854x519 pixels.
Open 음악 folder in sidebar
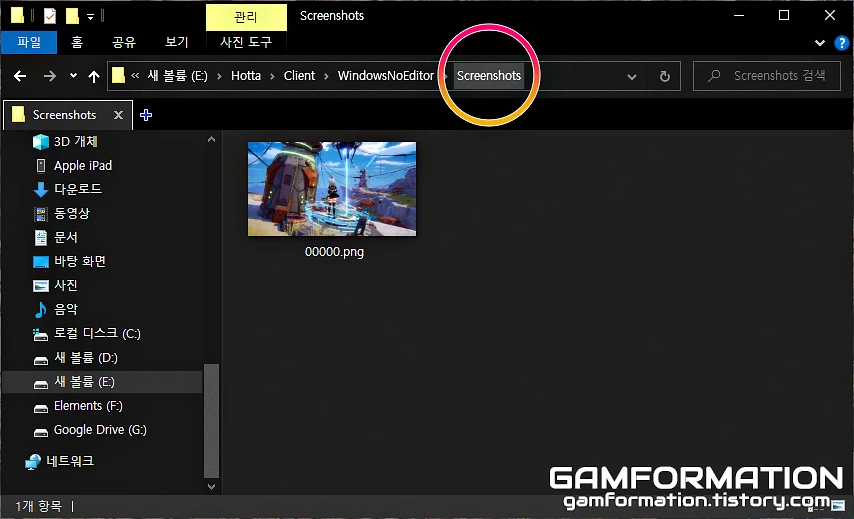[56, 309]
